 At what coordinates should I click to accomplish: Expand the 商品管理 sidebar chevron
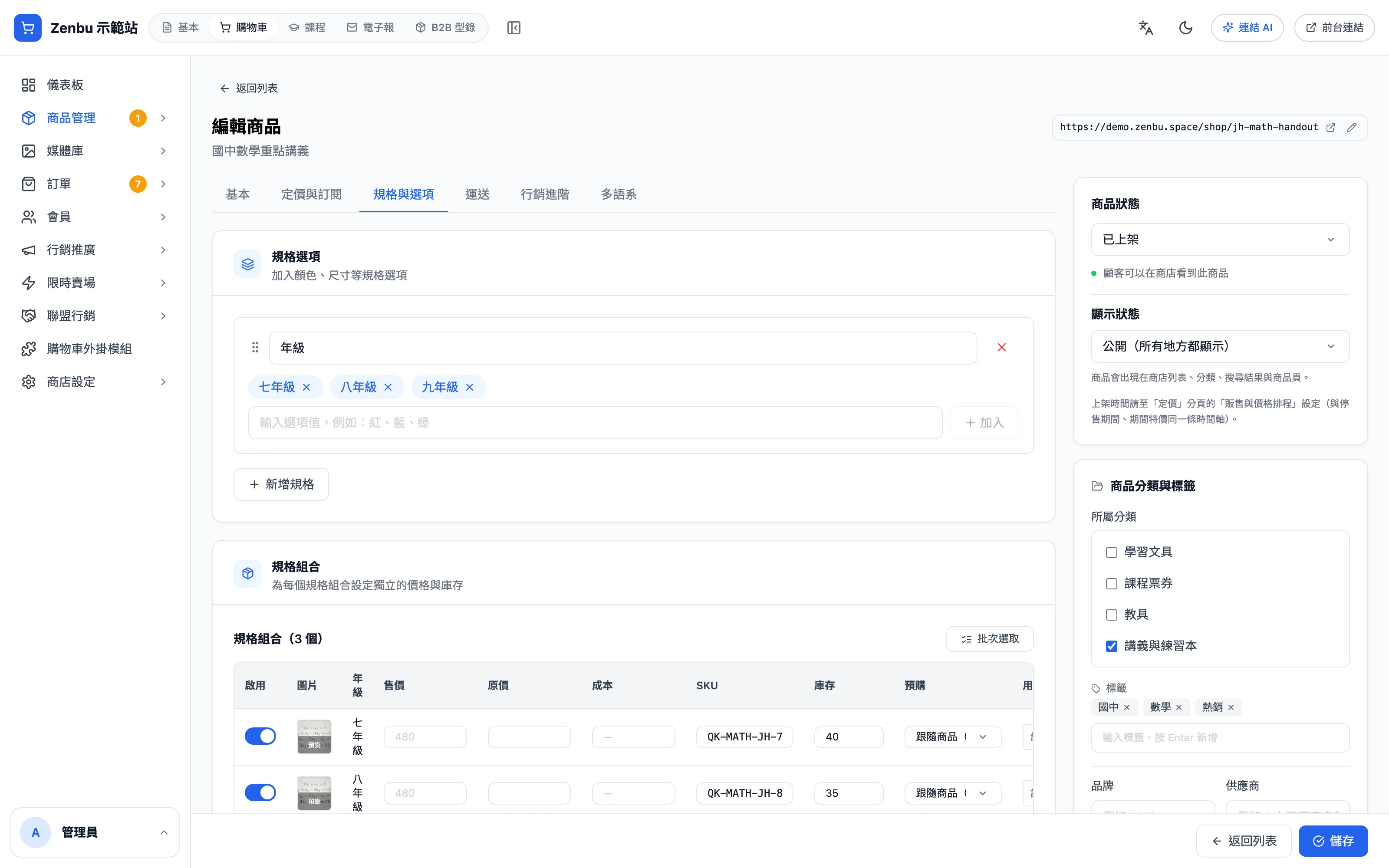[163, 118]
